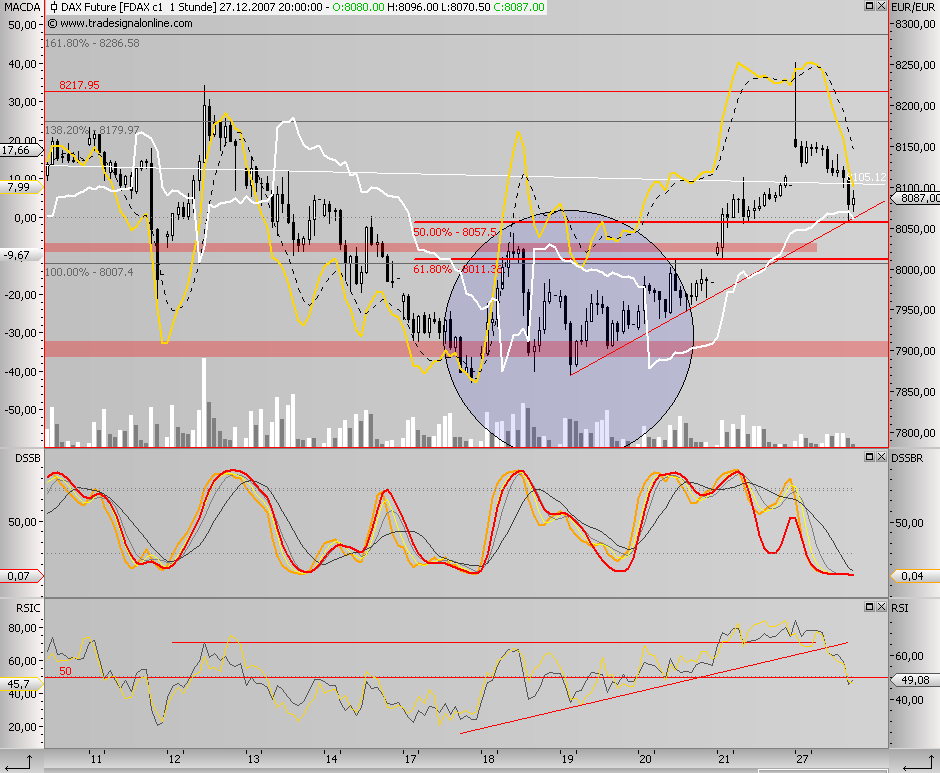
Task: Click the 8250,00 price axis tick
Action: [915, 65]
